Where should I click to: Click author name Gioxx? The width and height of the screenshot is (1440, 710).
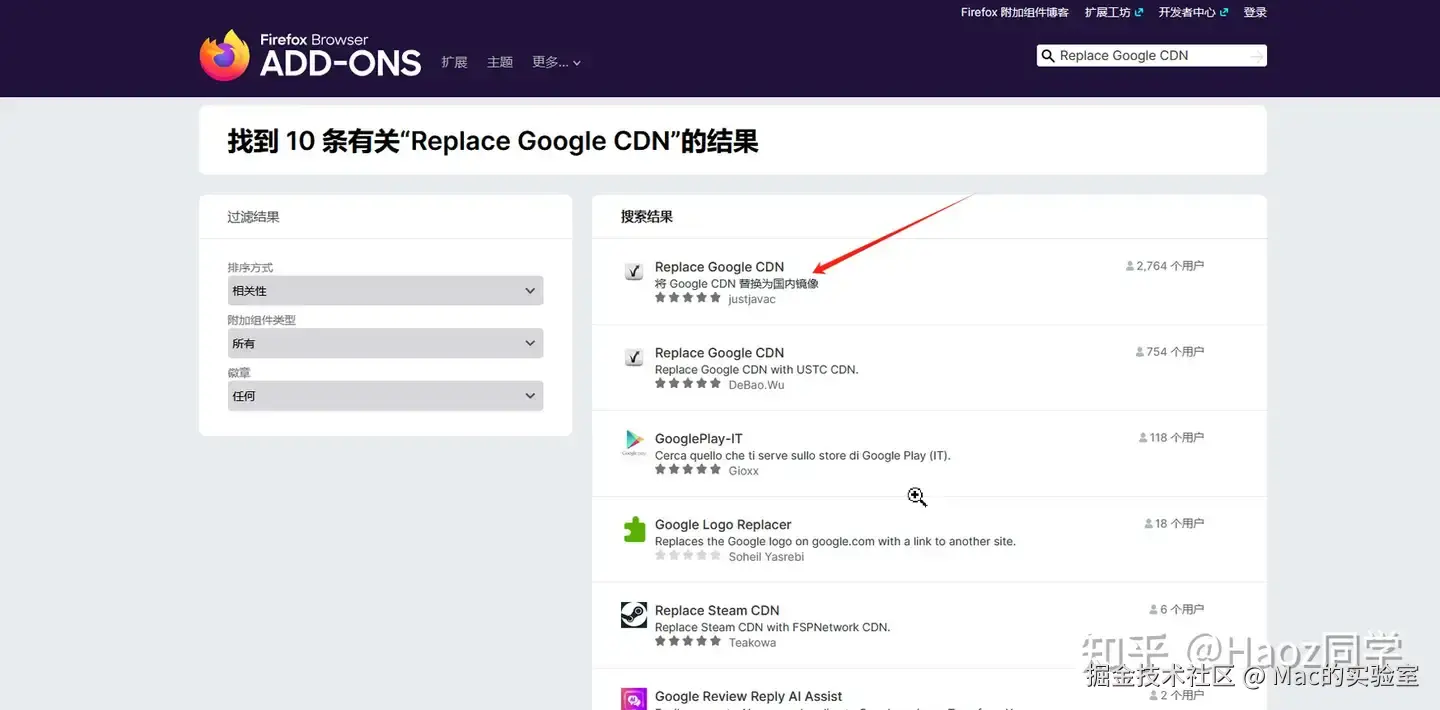pos(743,471)
